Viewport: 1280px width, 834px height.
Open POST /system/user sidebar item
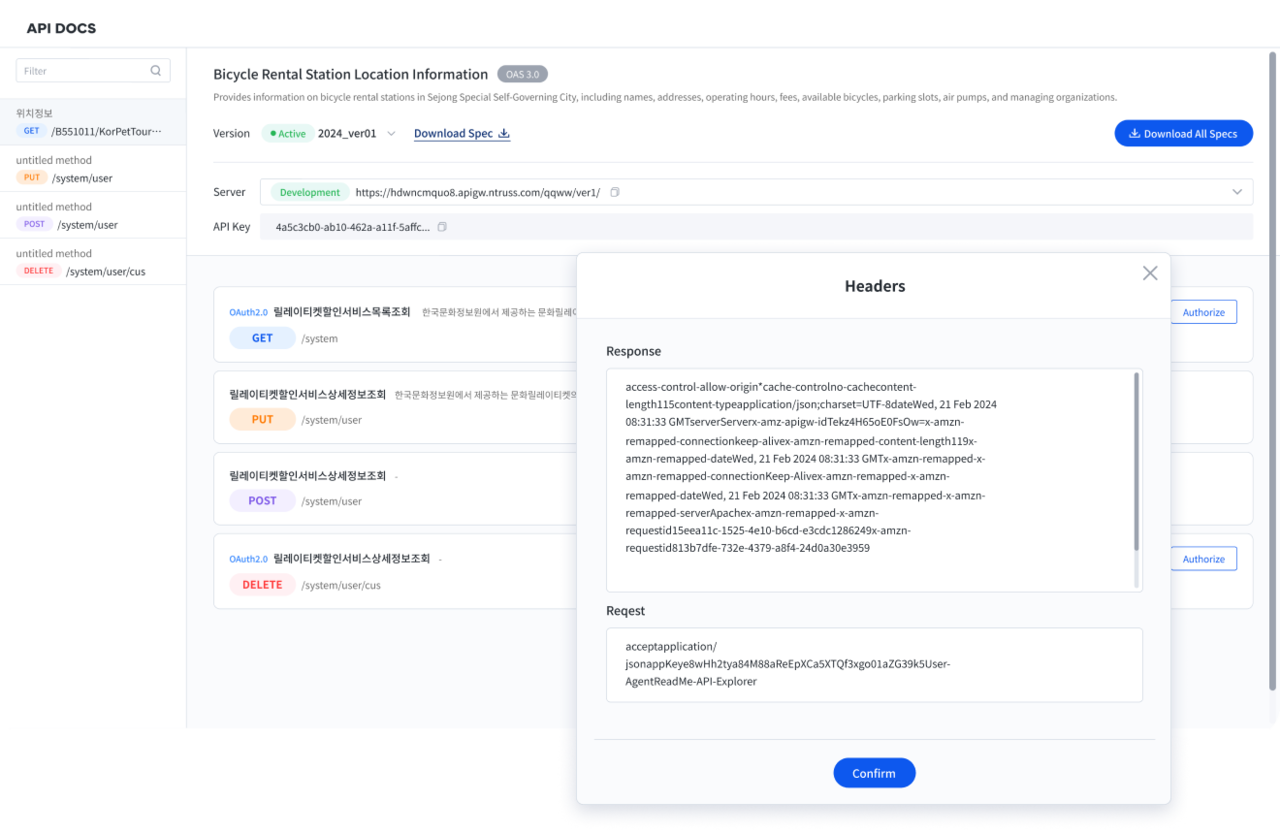[x=93, y=215]
